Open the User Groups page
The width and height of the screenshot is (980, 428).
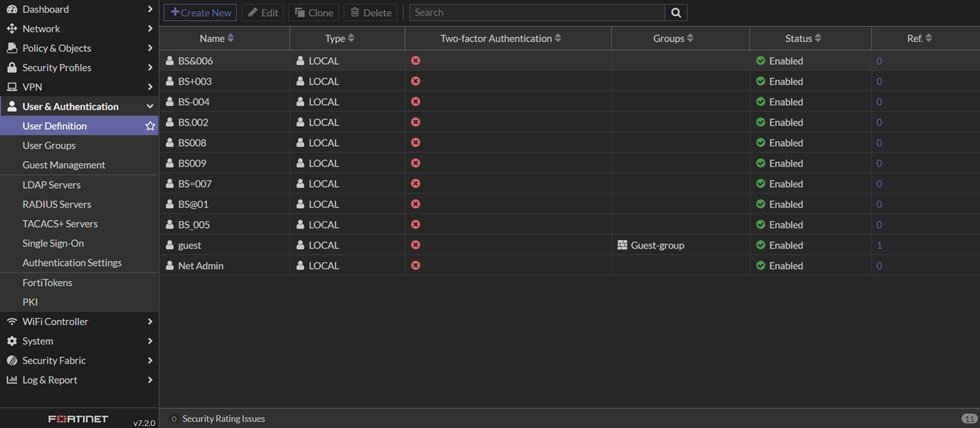point(49,146)
